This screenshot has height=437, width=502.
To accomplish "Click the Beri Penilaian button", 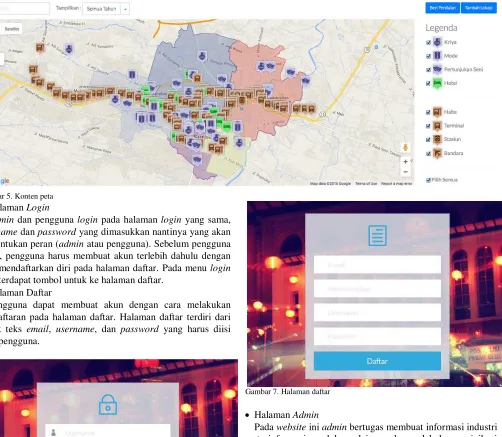I will (442, 8).
